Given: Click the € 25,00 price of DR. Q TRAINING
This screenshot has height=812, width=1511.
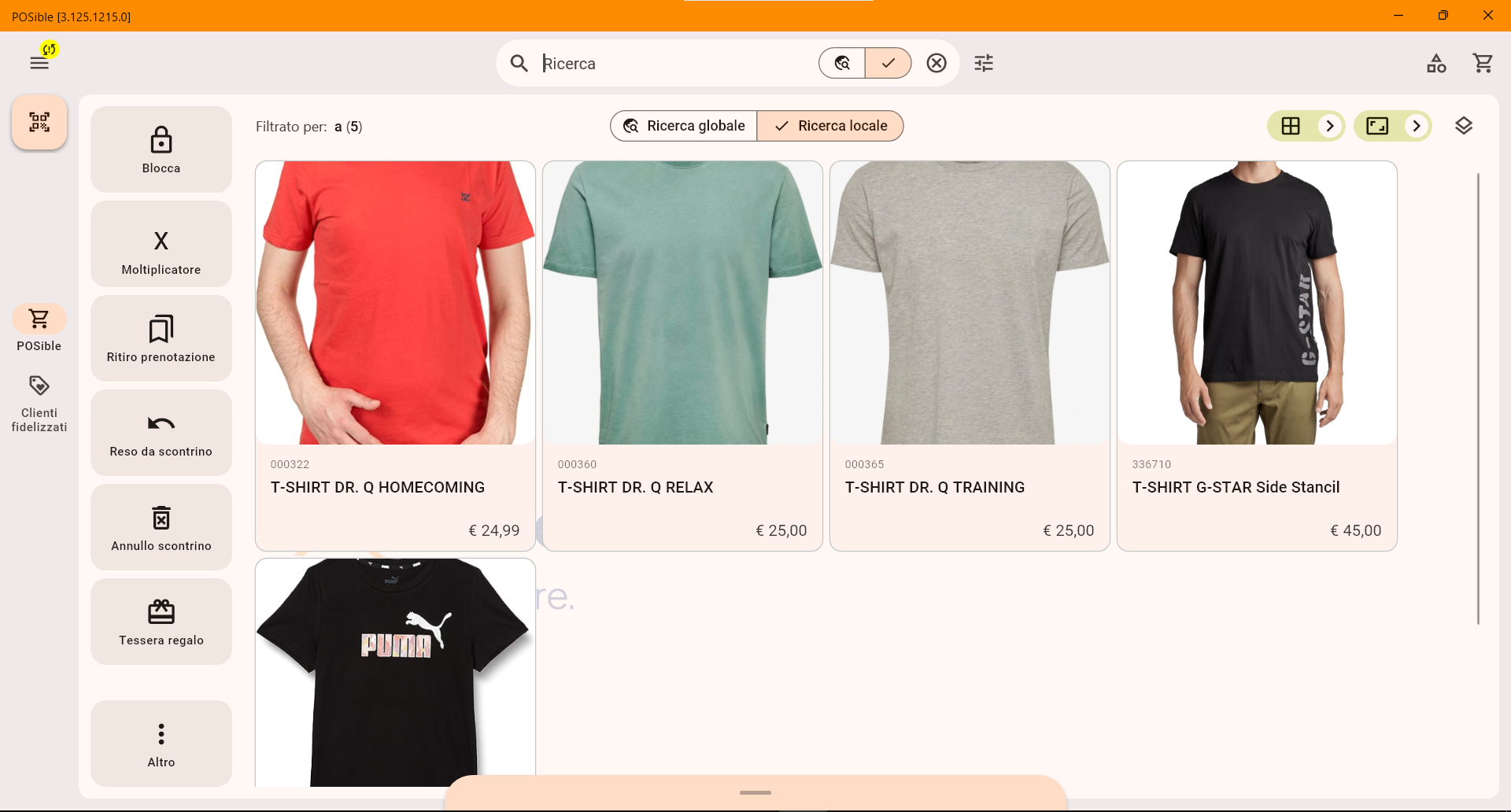Looking at the screenshot, I should point(1069,530).
